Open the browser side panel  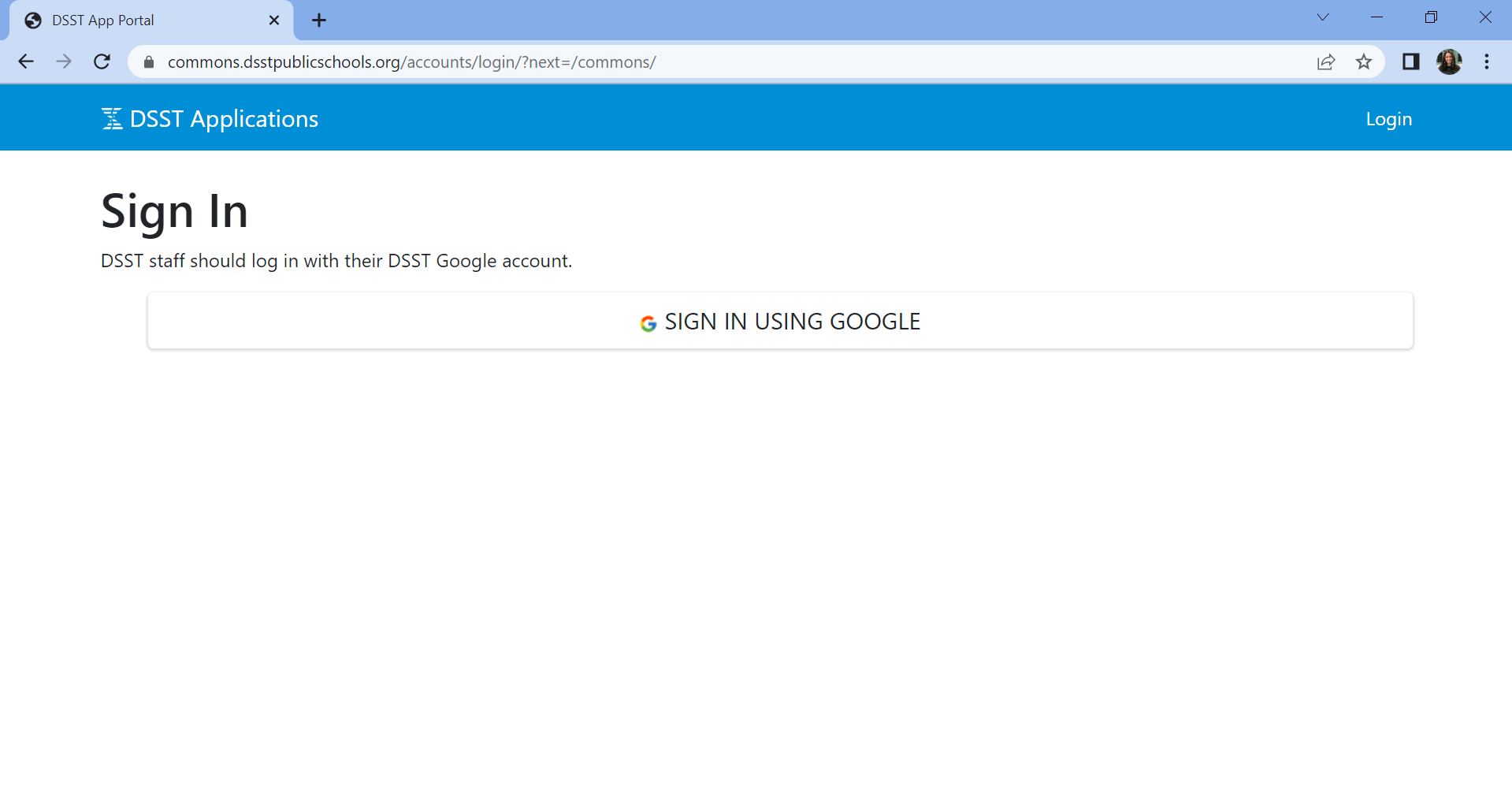pos(1411,62)
